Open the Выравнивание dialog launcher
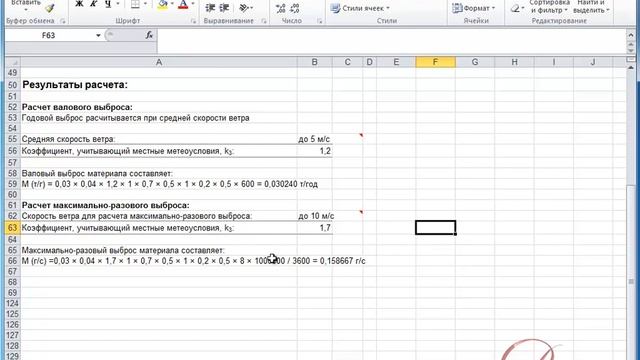The image size is (640, 360). [x=264, y=21]
